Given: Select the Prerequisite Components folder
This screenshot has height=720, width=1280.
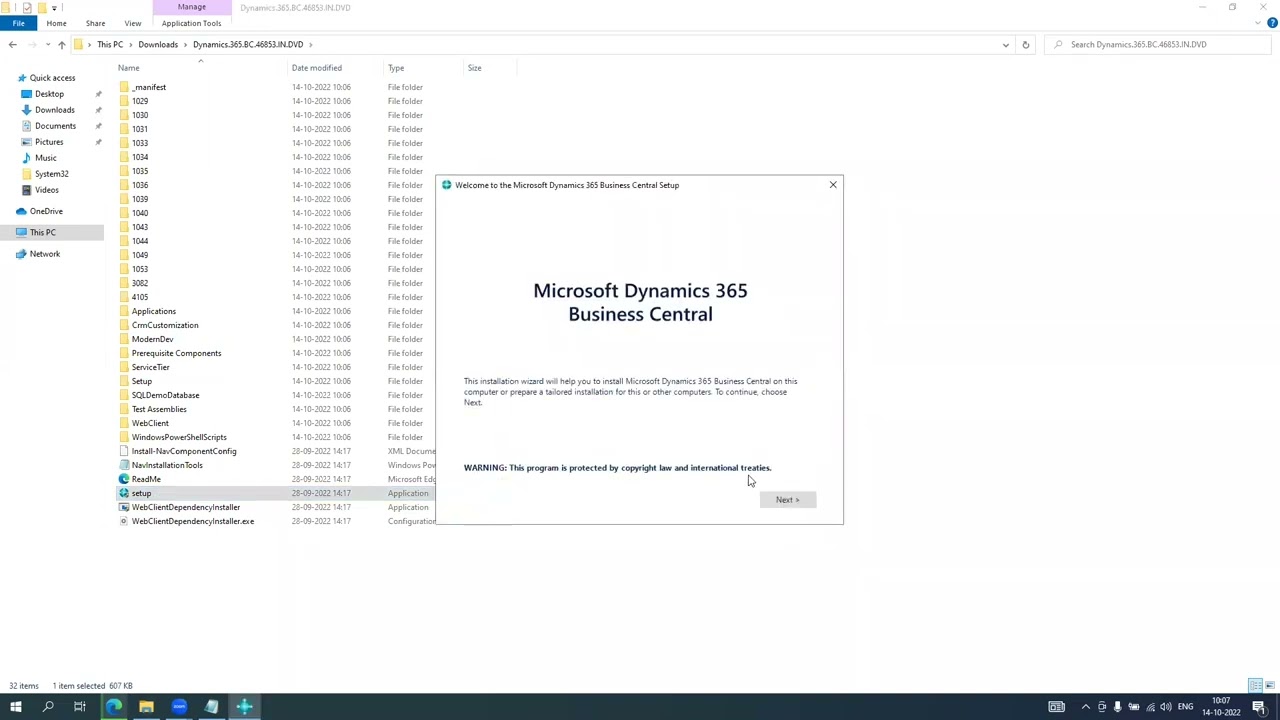Looking at the screenshot, I should [x=176, y=353].
